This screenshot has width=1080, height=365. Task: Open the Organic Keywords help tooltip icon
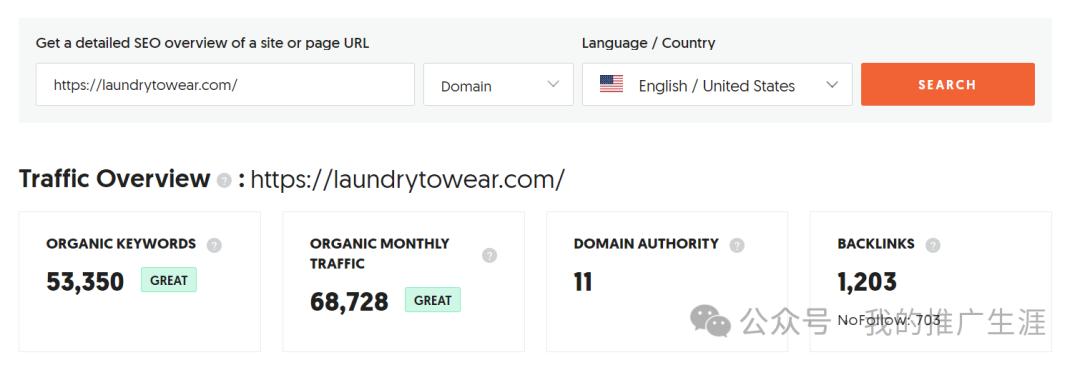click(214, 244)
